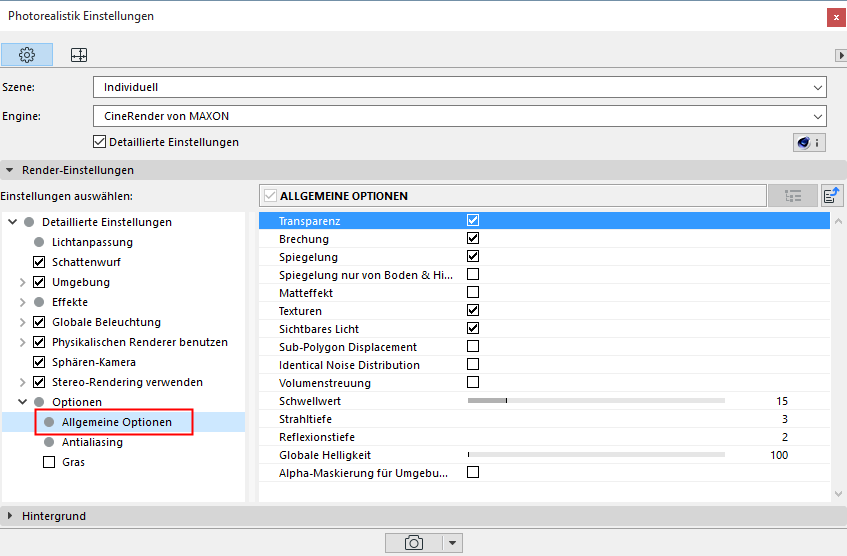Expand the Umgebung tree node
Image resolution: width=847 pixels, height=556 pixels.
tap(23, 282)
